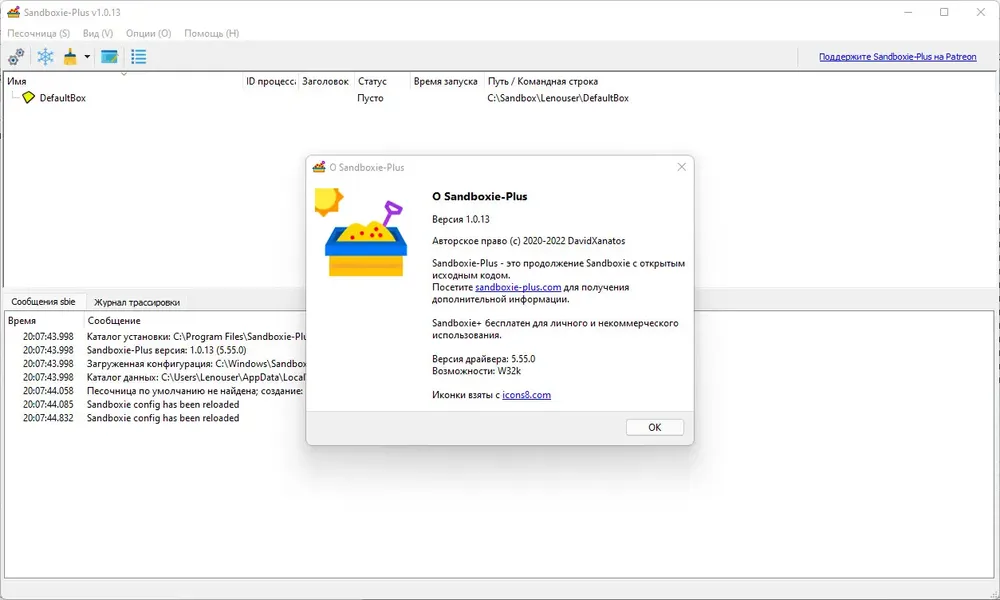Click the sandbox logo image in About dialog
This screenshot has height=600, width=1000.
coord(362,233)
